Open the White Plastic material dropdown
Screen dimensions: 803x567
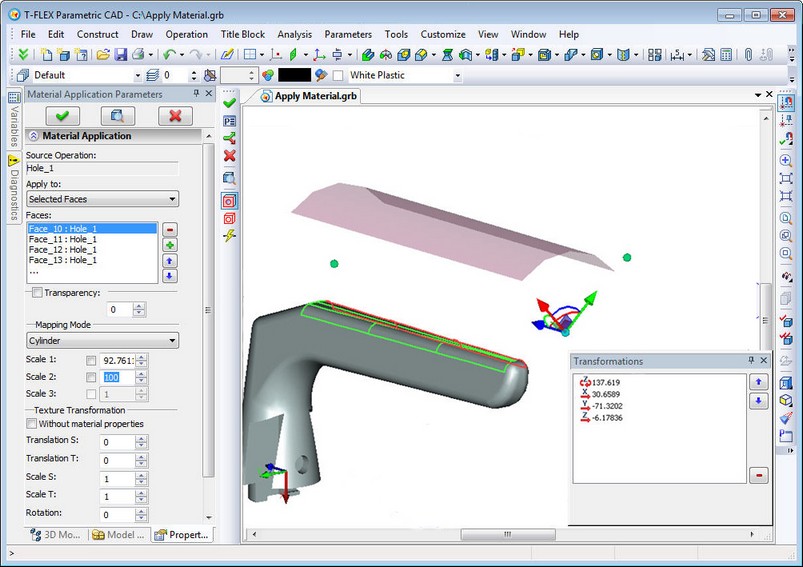click(x=458, y=75)
